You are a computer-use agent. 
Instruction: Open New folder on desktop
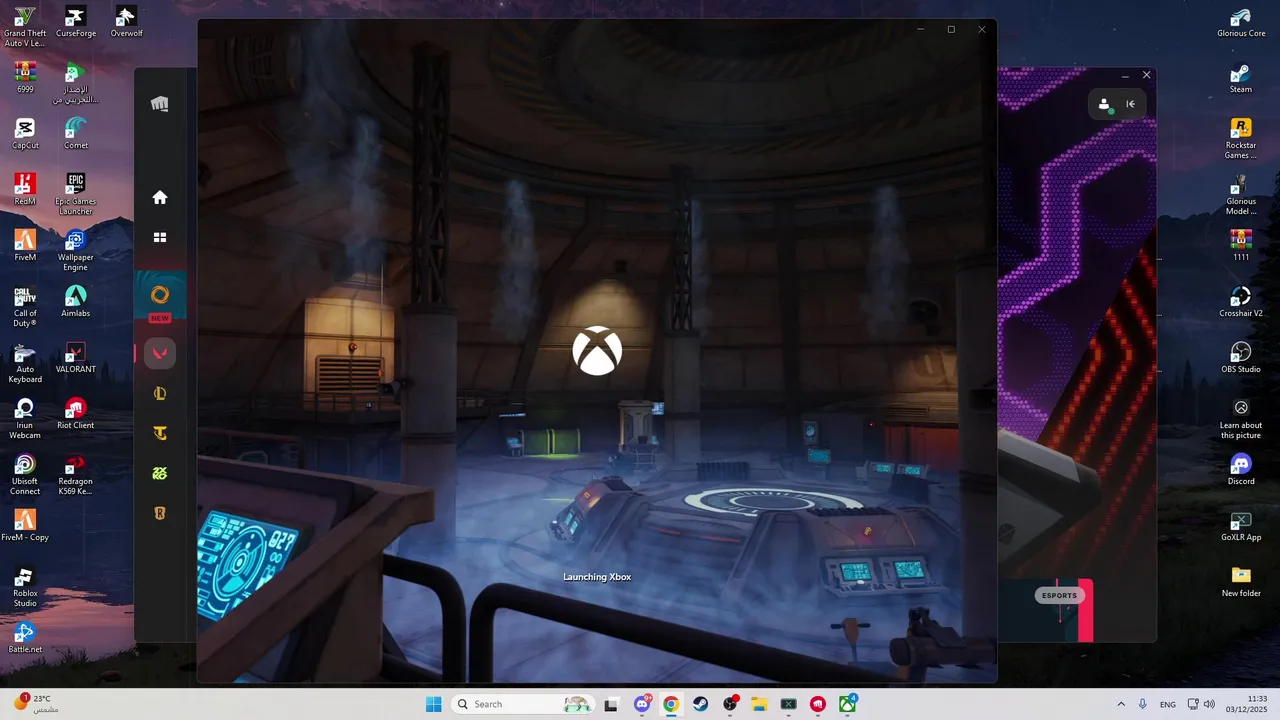[1241, 582]
